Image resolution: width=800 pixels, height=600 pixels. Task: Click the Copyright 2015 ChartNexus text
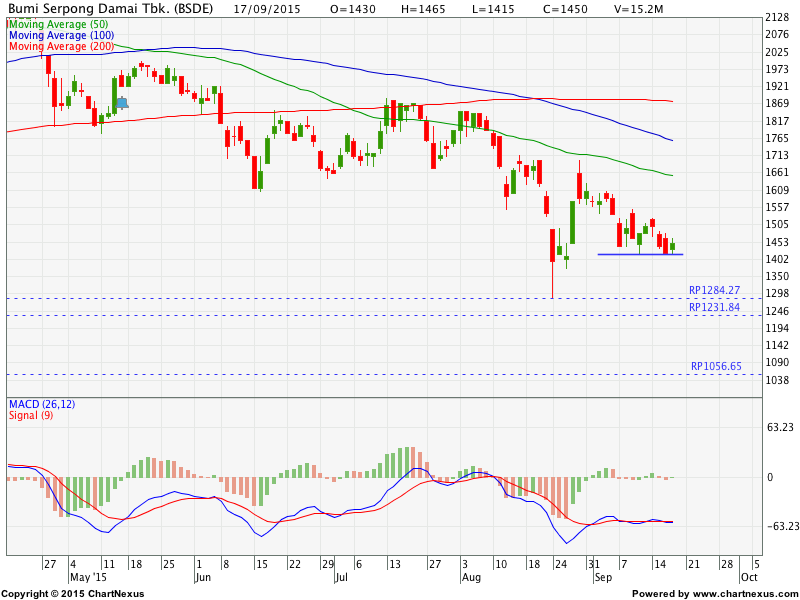(72, 593)
